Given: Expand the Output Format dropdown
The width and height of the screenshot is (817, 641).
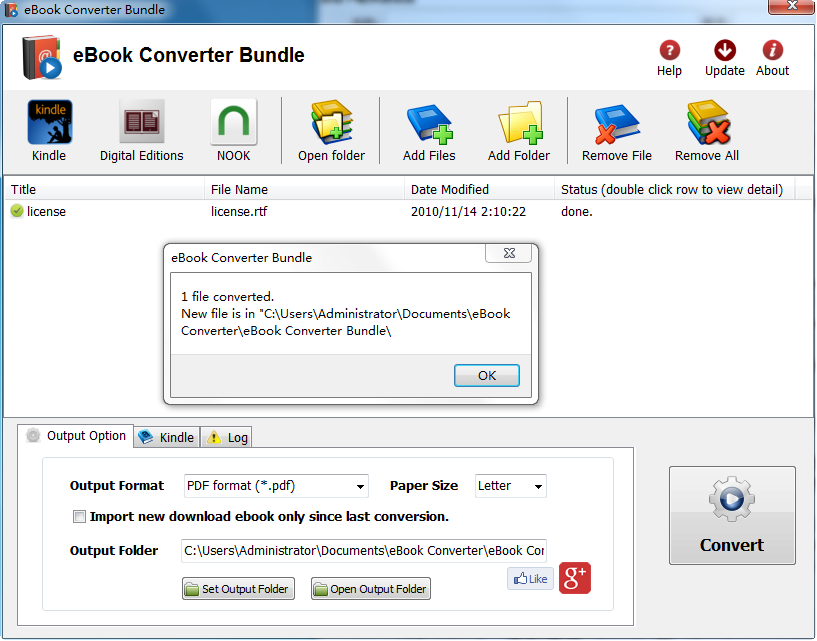Looking at the screenshot, I should (x=360, y=487).
